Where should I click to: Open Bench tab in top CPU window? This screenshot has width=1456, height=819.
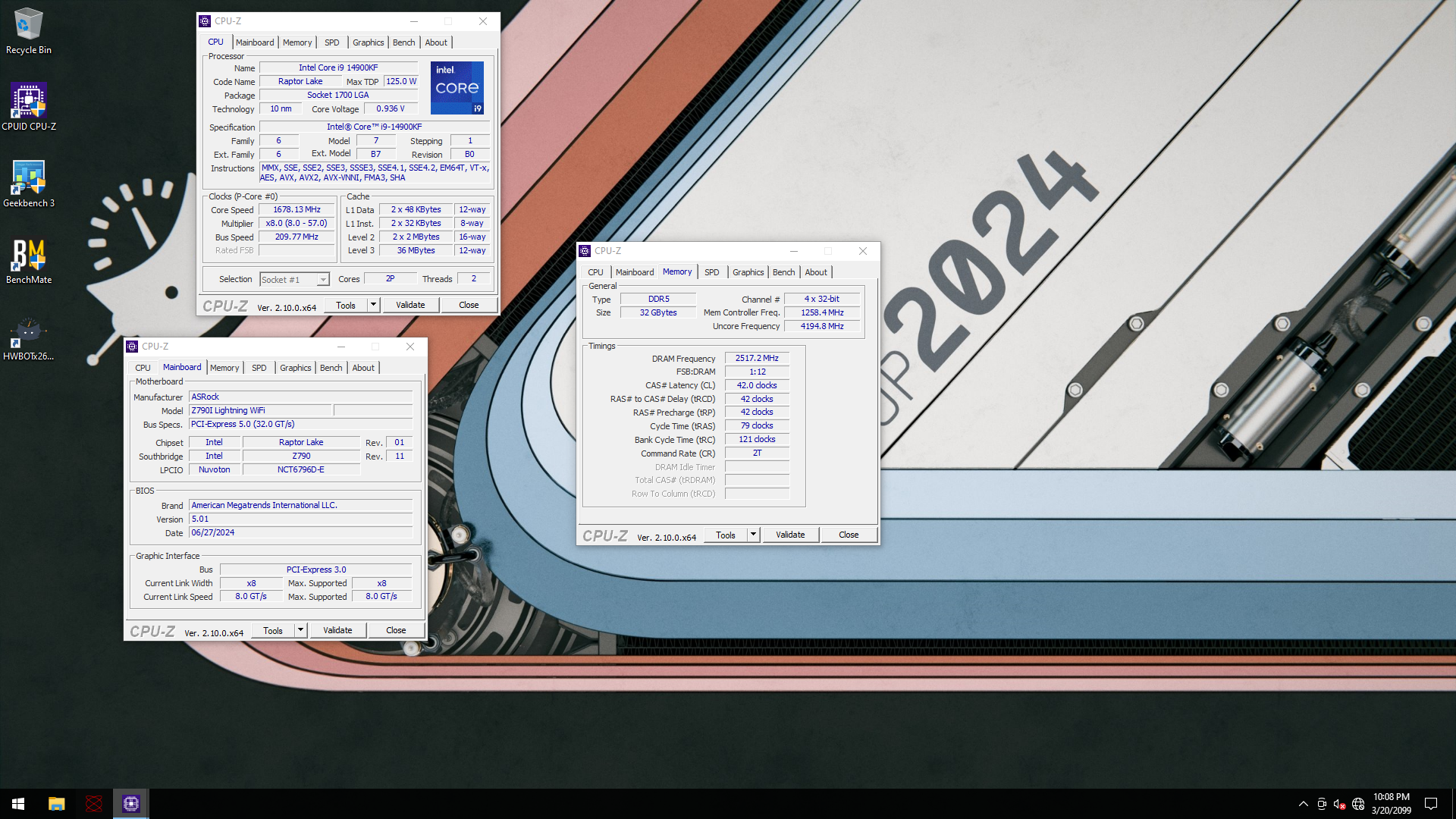tap(403, 42)
